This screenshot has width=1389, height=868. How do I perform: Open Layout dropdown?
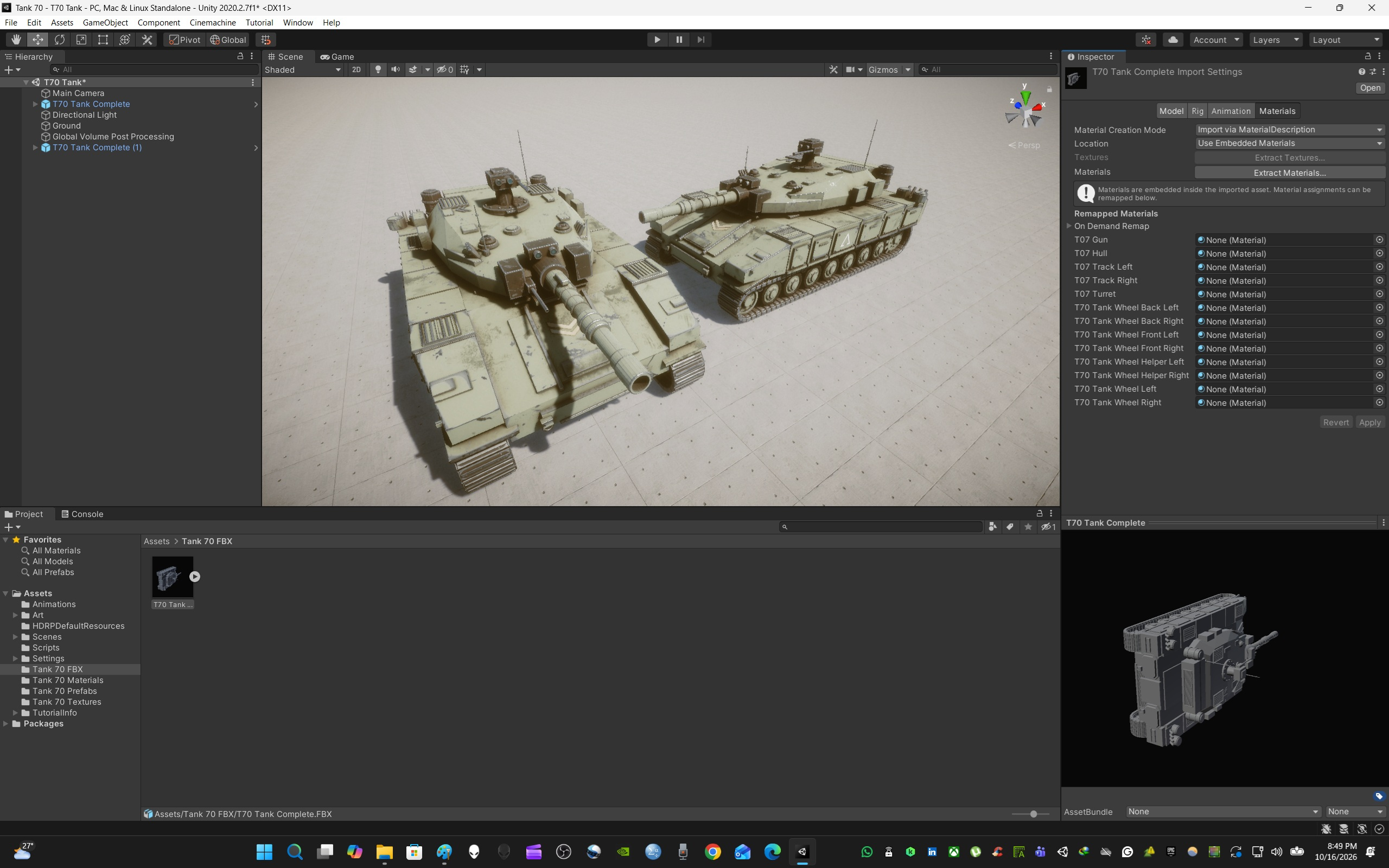tap(1347, 40)
